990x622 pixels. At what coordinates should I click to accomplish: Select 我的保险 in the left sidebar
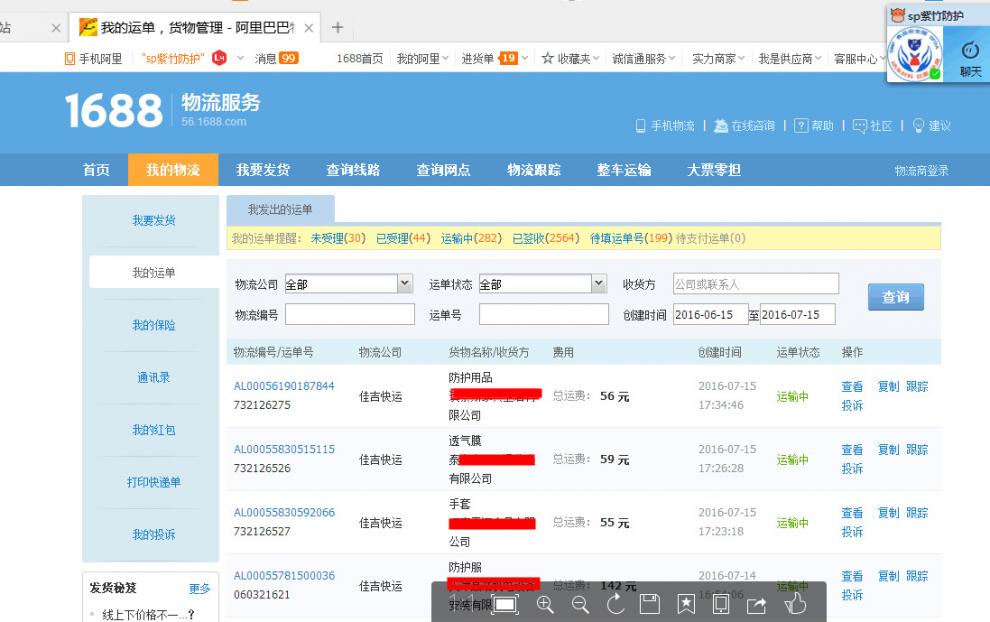[154, 325]
